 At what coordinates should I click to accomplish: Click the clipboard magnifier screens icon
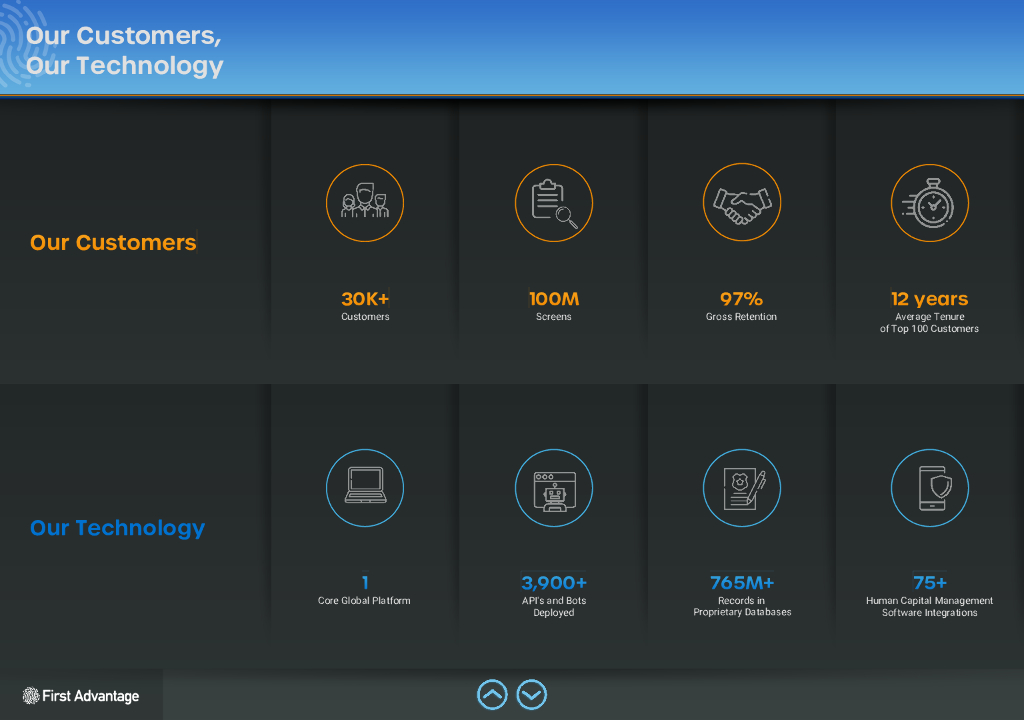pyautogui.click(x=554, y=203)
